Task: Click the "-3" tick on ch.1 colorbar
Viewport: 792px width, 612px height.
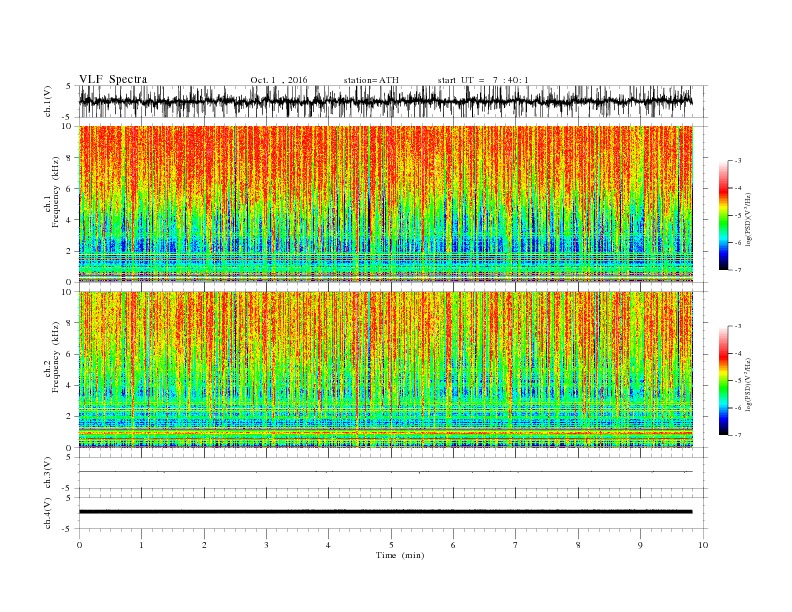Action: pyautogui.click(x=738, y=161)
